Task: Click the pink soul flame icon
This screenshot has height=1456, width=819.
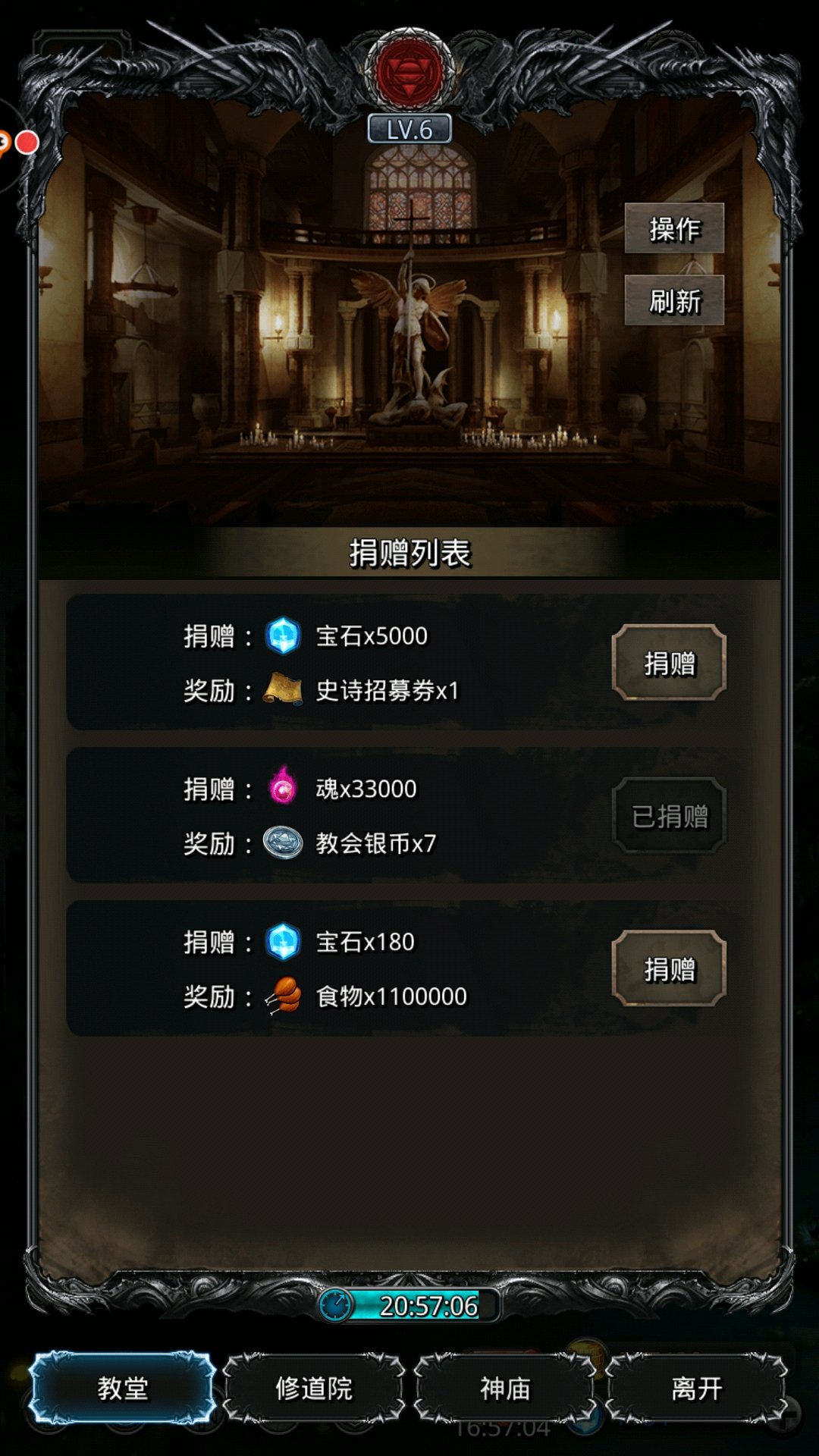Action: [283, 786]
